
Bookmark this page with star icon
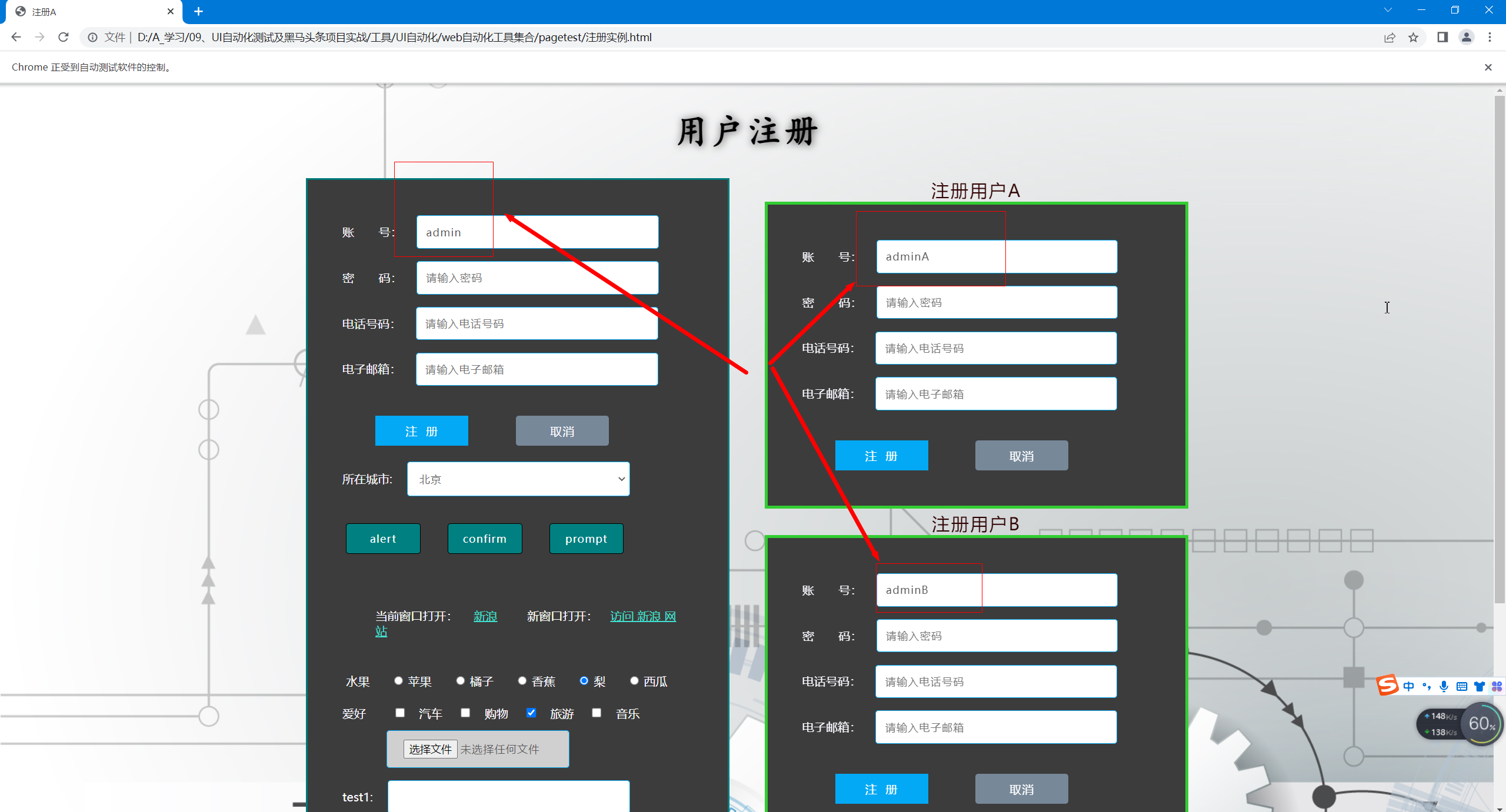pos(1413,38)
